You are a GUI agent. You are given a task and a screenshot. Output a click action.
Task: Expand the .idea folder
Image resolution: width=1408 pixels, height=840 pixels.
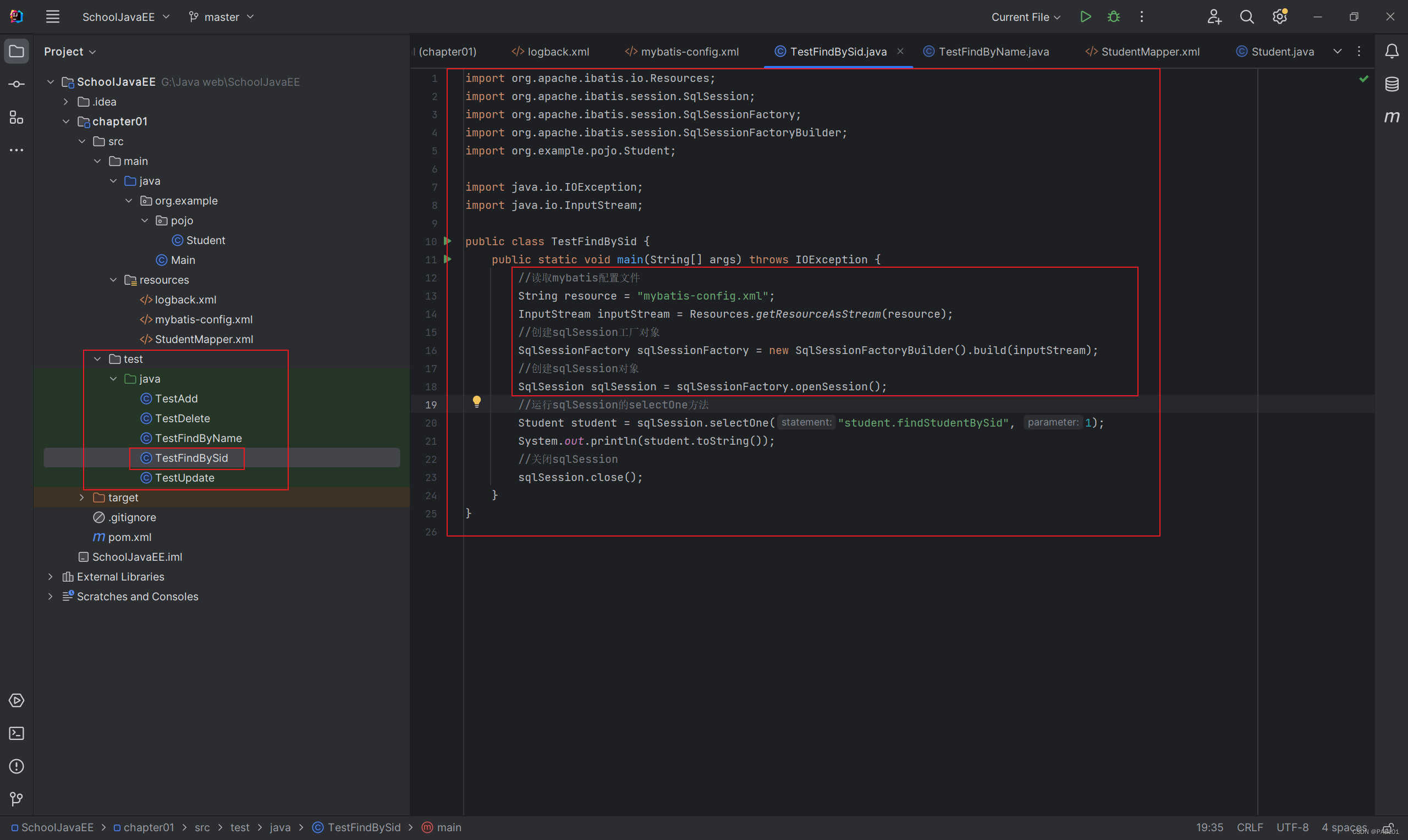(x=66, y=102)
